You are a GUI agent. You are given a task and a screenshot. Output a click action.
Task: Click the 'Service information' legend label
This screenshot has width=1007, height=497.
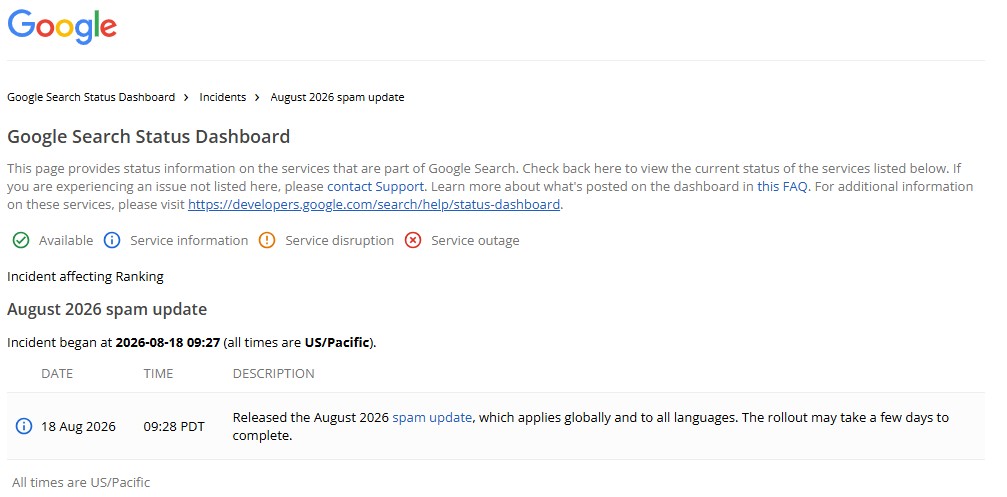tap(189, 241)
